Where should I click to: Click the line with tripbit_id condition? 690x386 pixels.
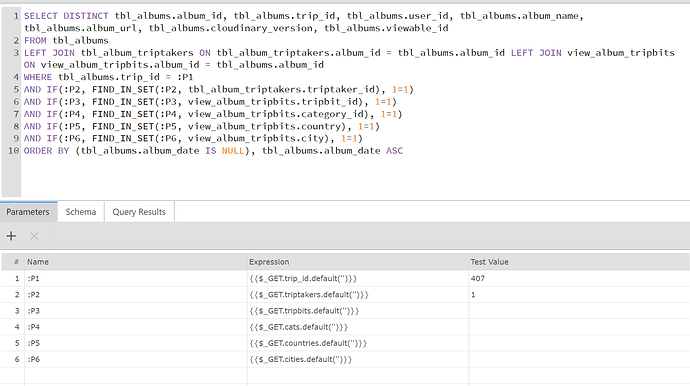coord(210,102)
